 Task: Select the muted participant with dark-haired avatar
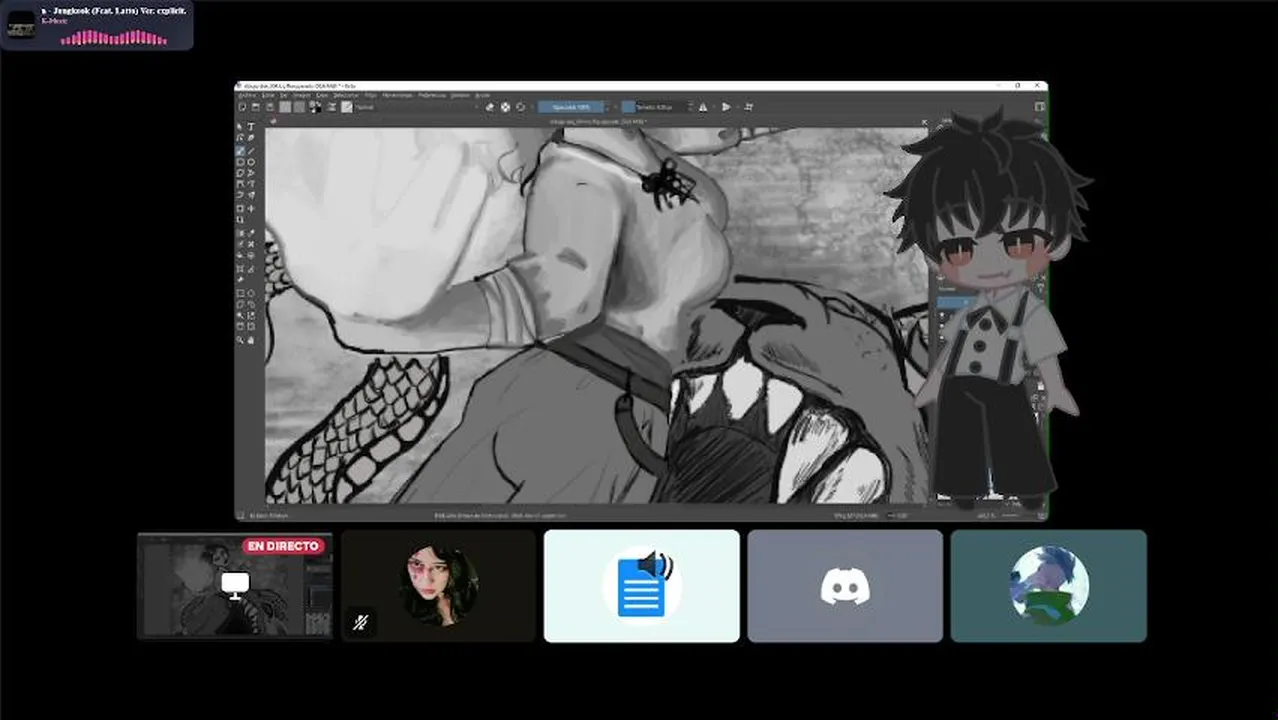[x=438, y=586]
